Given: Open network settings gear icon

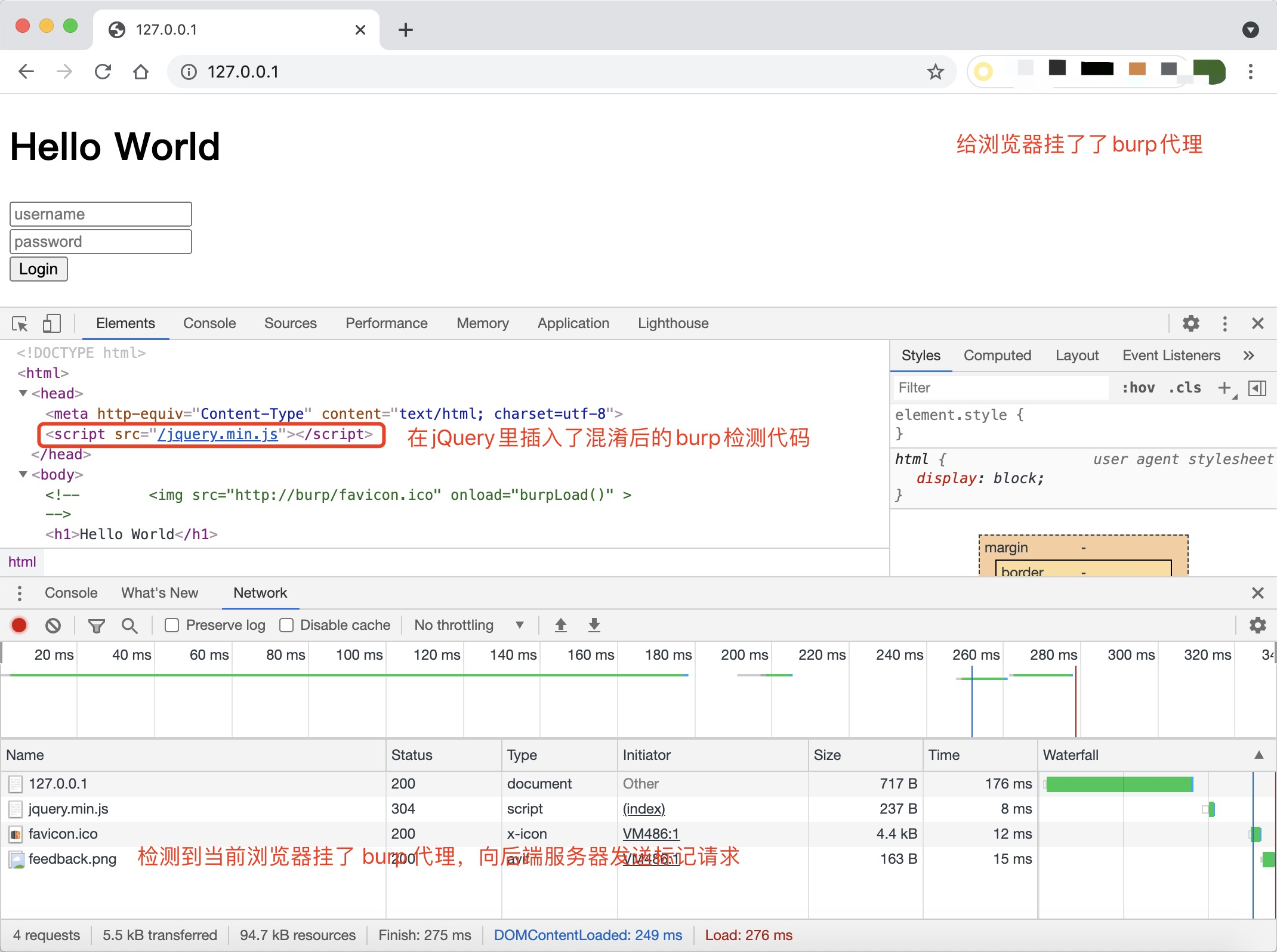Looking at the screenshot, I should click(x=1257, y=625).
